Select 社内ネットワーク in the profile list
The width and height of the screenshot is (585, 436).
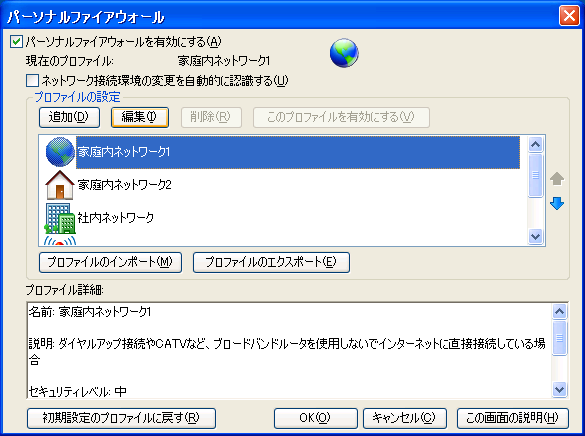(x=116, y=218)
